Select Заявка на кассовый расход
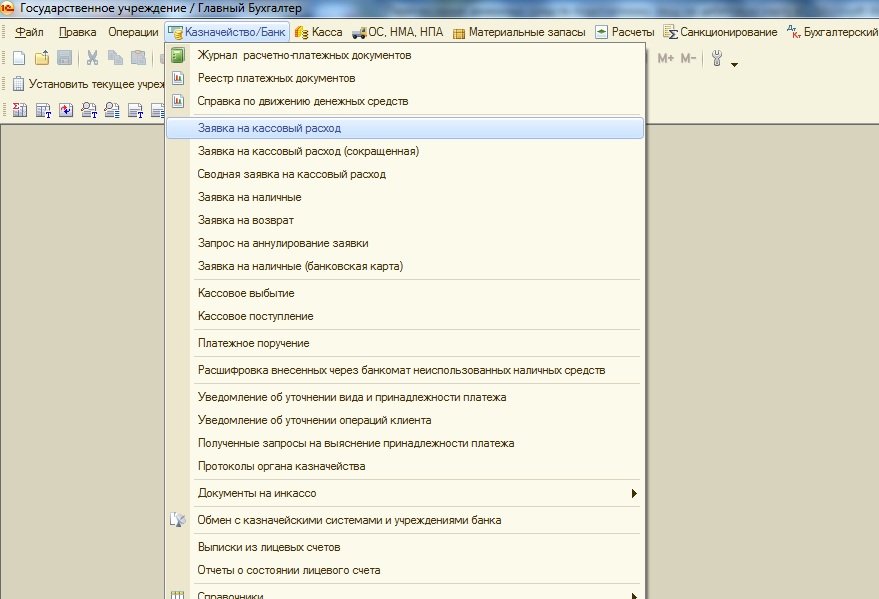 click(x=269, y=129)
